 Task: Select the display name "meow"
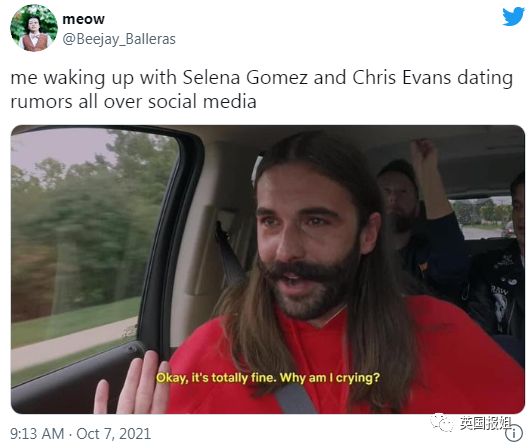click(84, 19)
